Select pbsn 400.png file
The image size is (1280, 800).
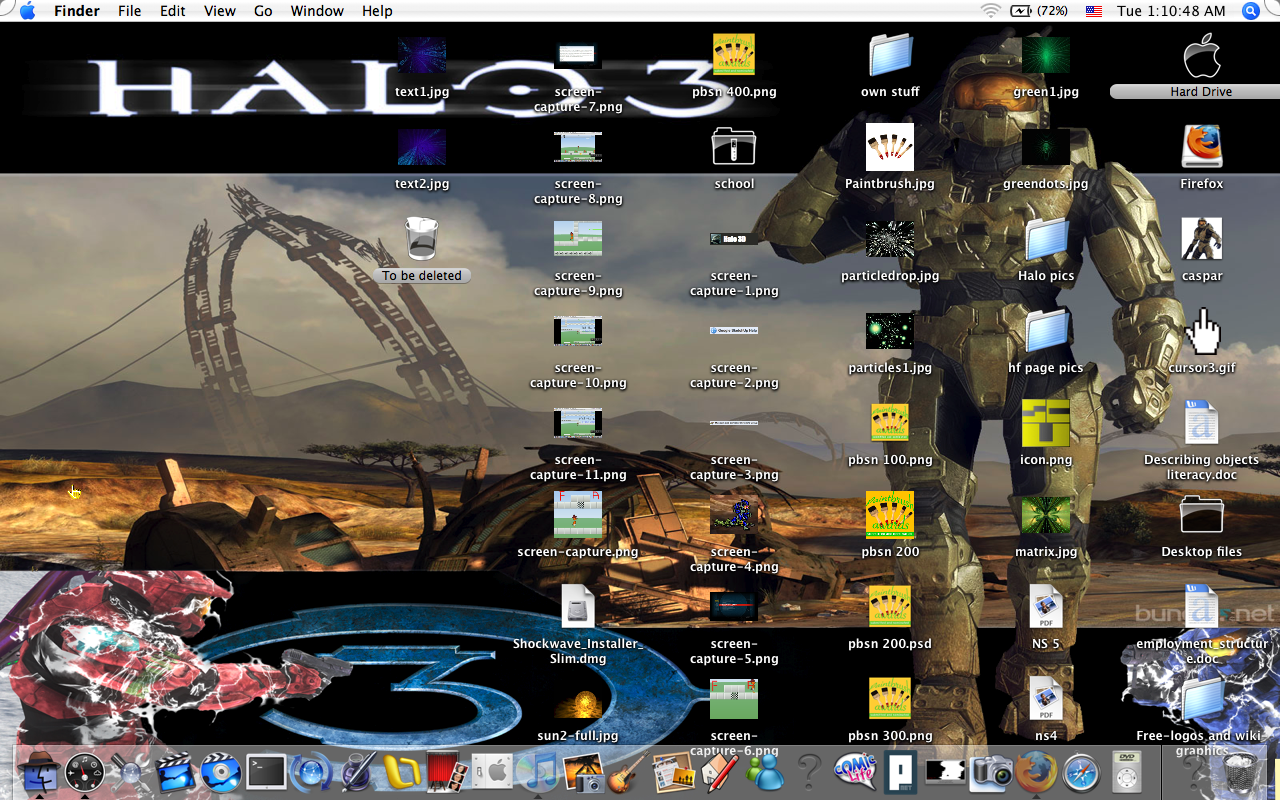tap(734, 56)
